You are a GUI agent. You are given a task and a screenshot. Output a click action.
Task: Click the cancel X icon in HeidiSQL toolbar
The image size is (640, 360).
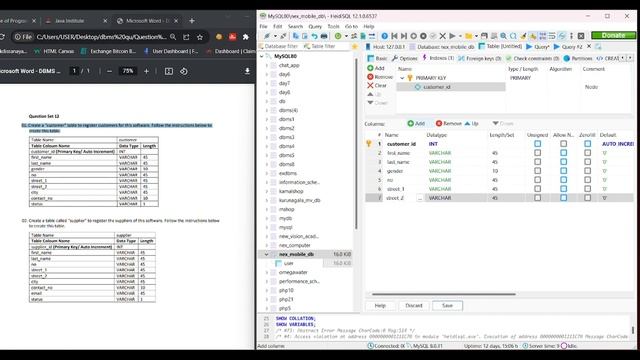pos(442,36)
